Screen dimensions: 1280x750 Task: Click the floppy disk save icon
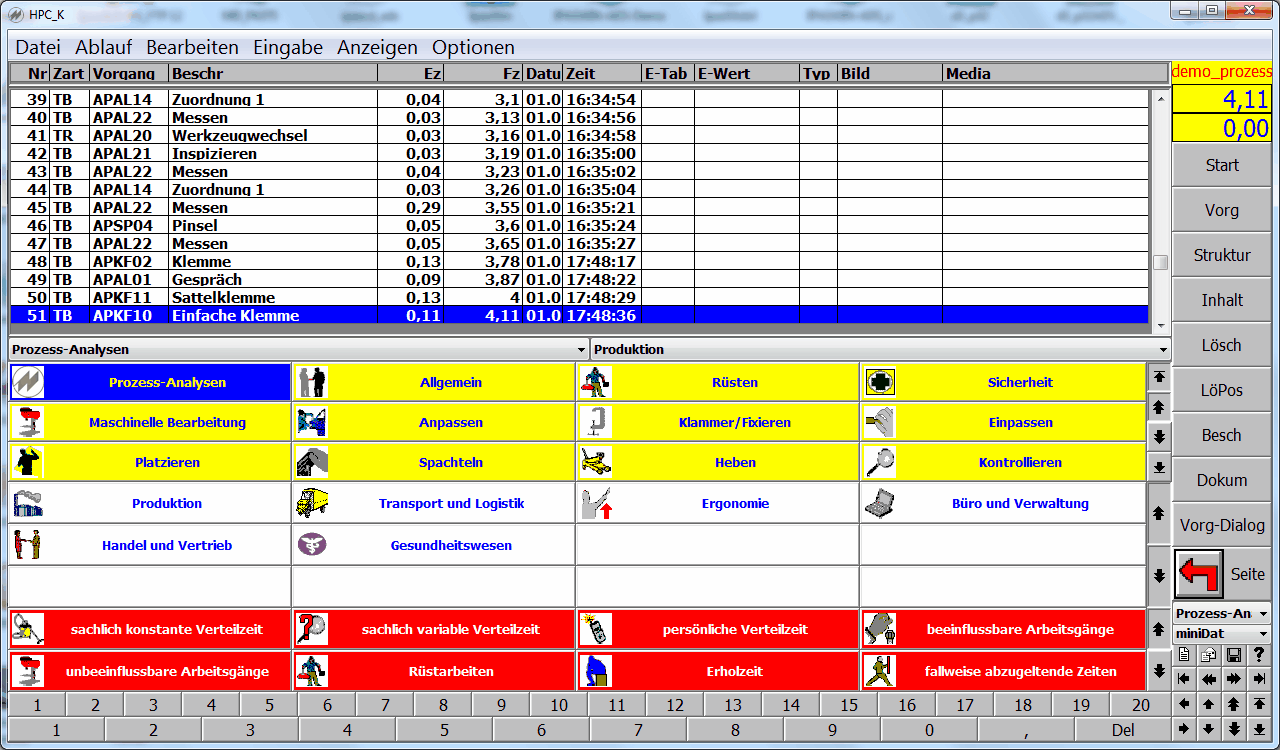tap(1234, 655)
